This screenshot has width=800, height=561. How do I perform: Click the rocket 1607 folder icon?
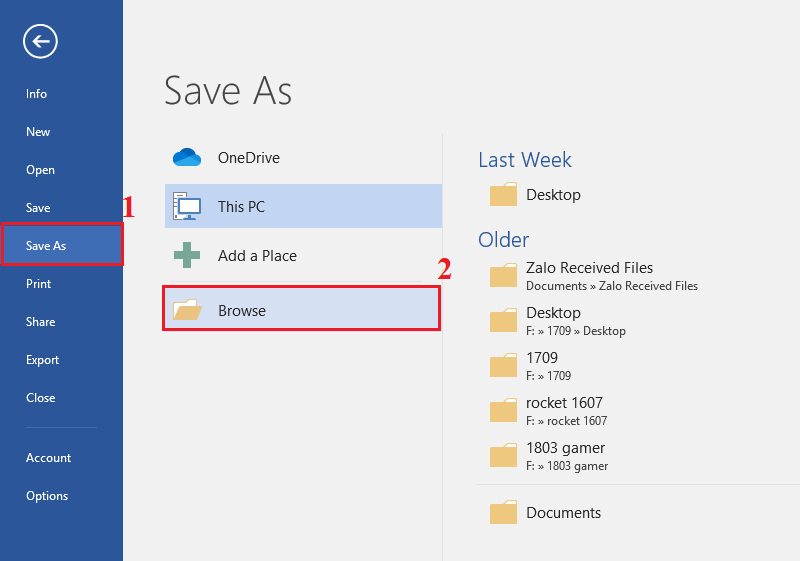(x=504, y=411)
